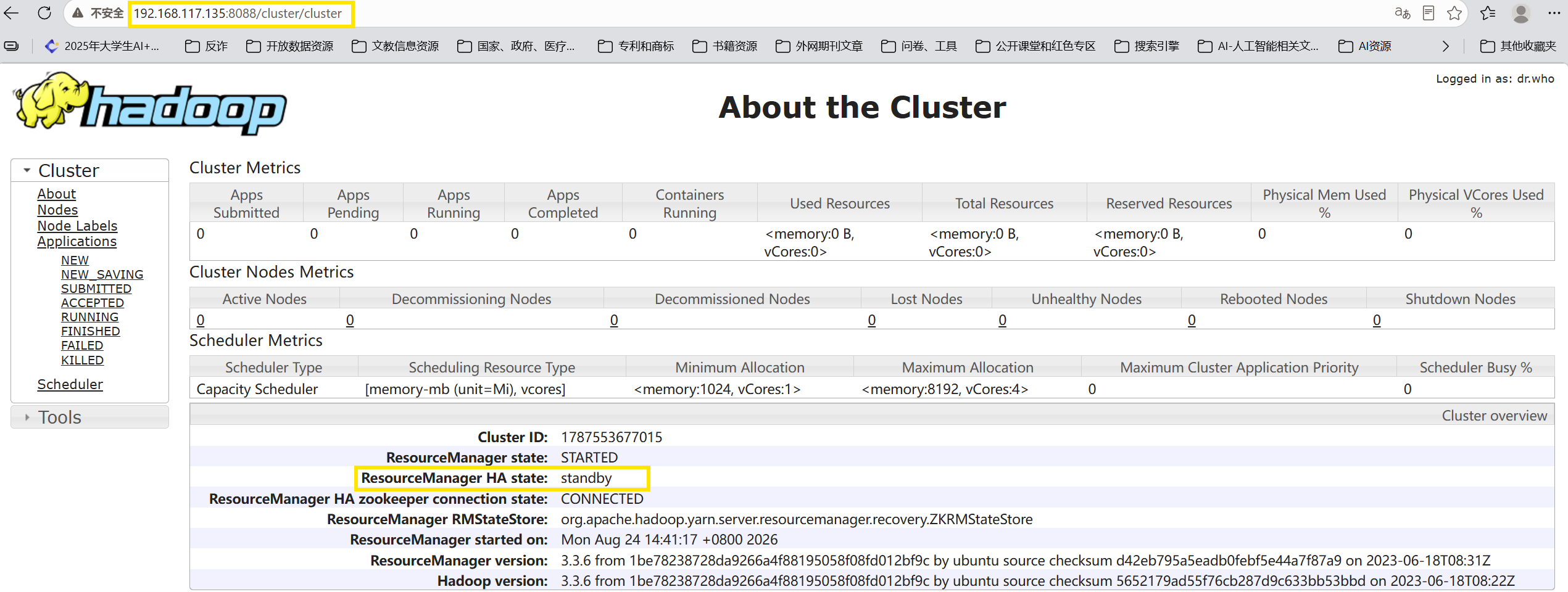
Task: Open the 国家、政府、医疗 bookmark folder
Action: 516,46
